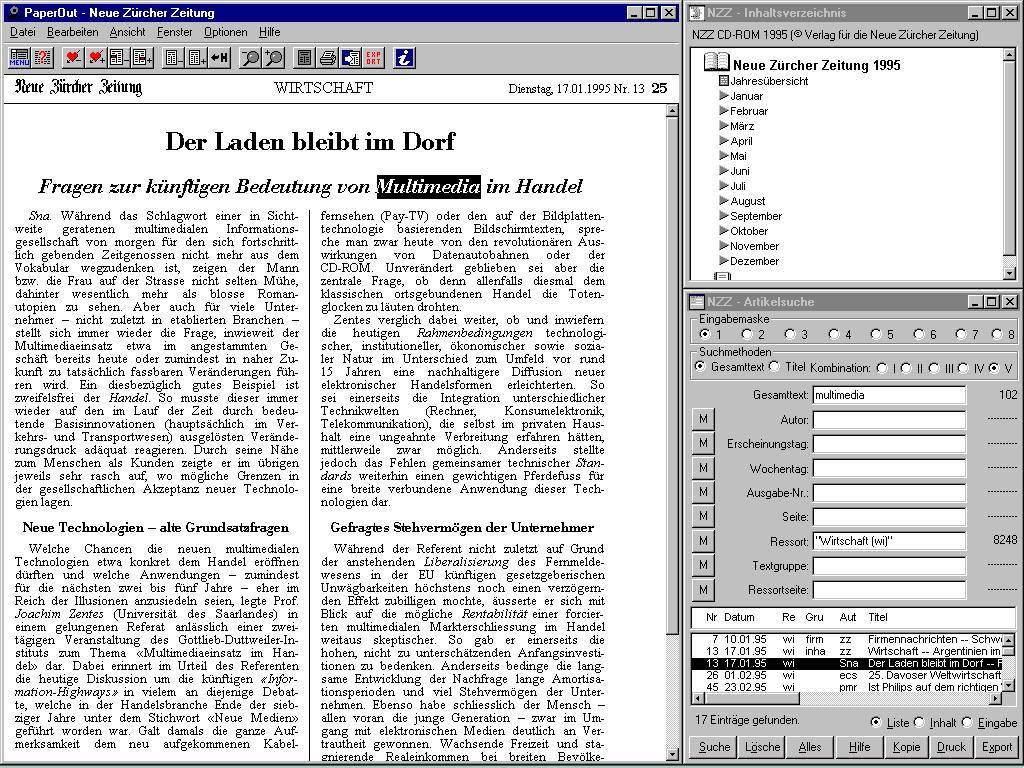Expand the Januar tree node
This screenshot has width=1024, height=768.
pyautogui.click(x=725, y=96)
